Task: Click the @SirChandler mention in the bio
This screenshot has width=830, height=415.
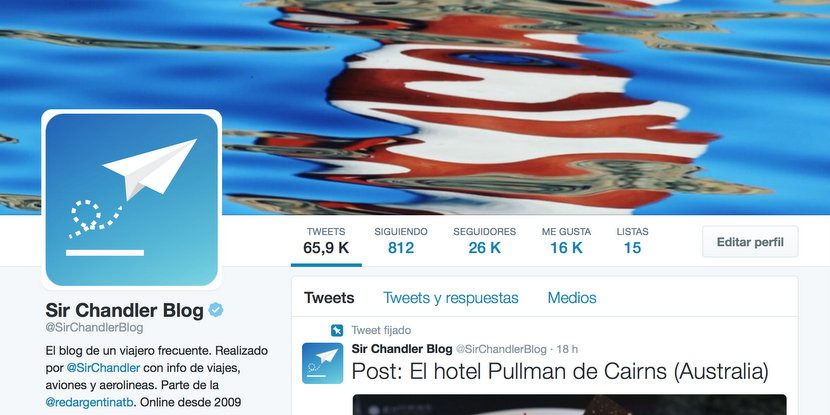Action: [x=103, y=367]
